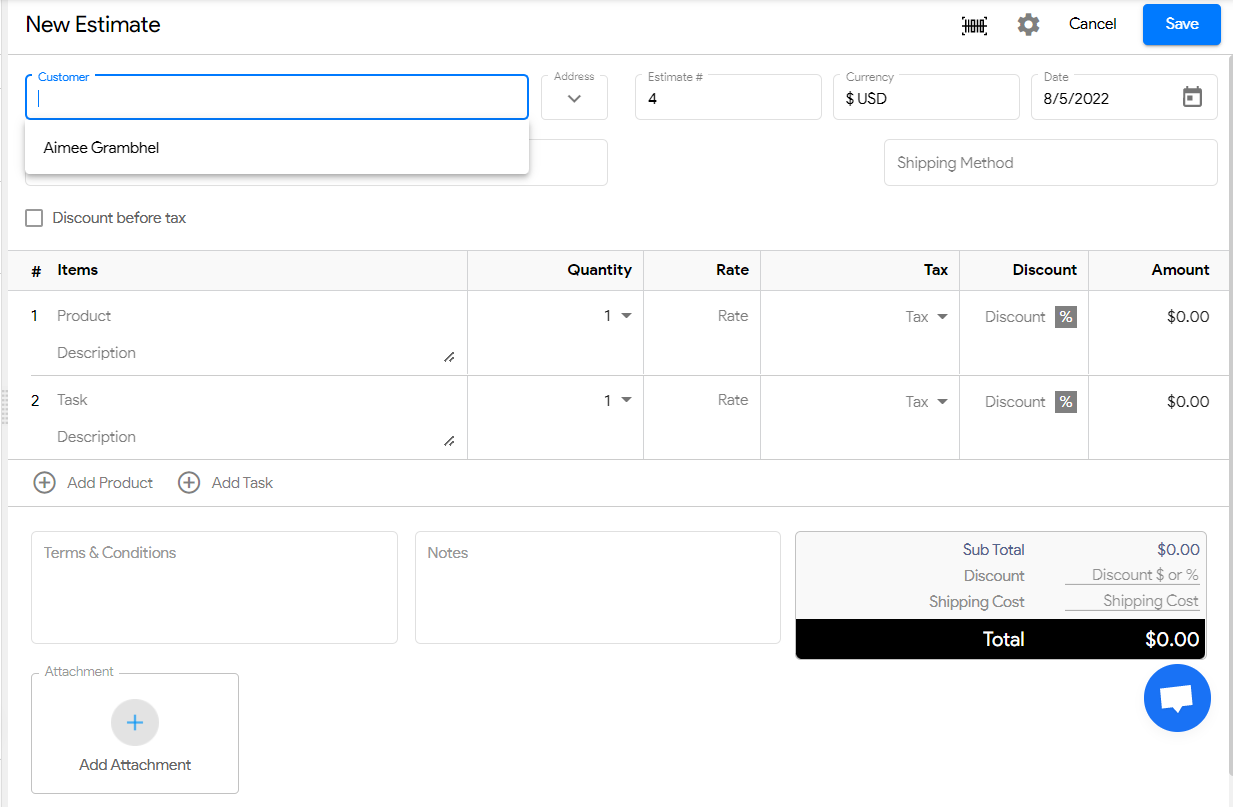The width and height of the screenshot is (1233, 807).
Task: Click the Shipping Method field
Action: 1051,163
